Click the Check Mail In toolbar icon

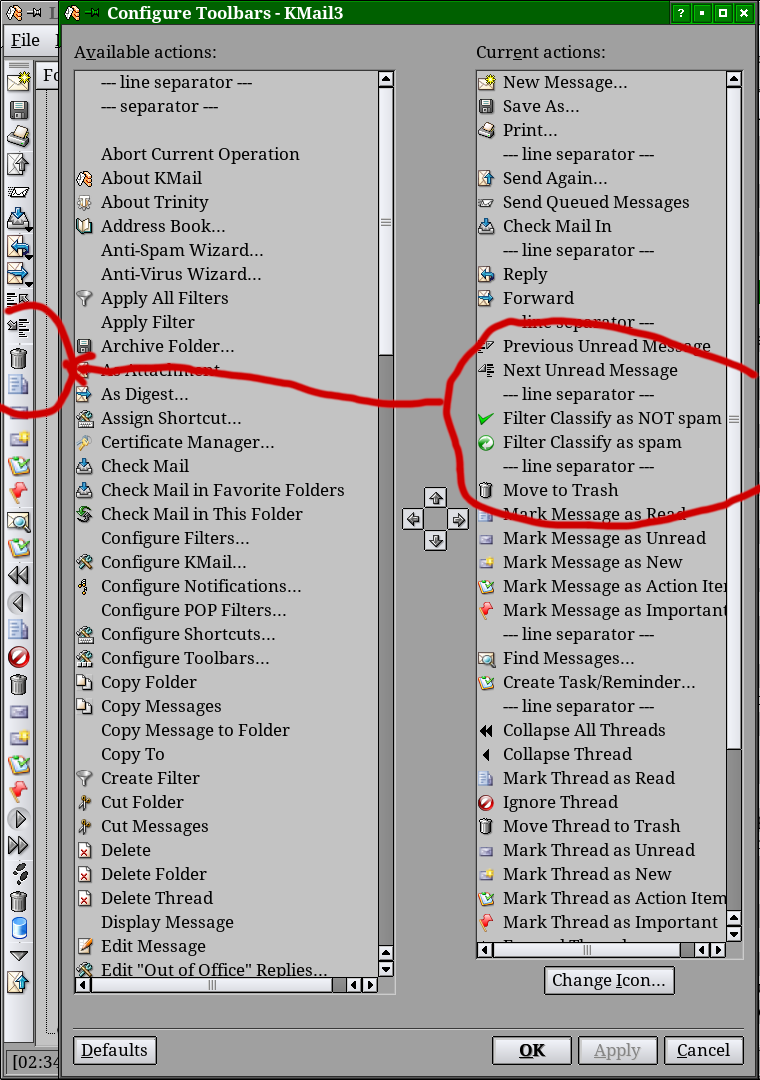coord(19,219)
